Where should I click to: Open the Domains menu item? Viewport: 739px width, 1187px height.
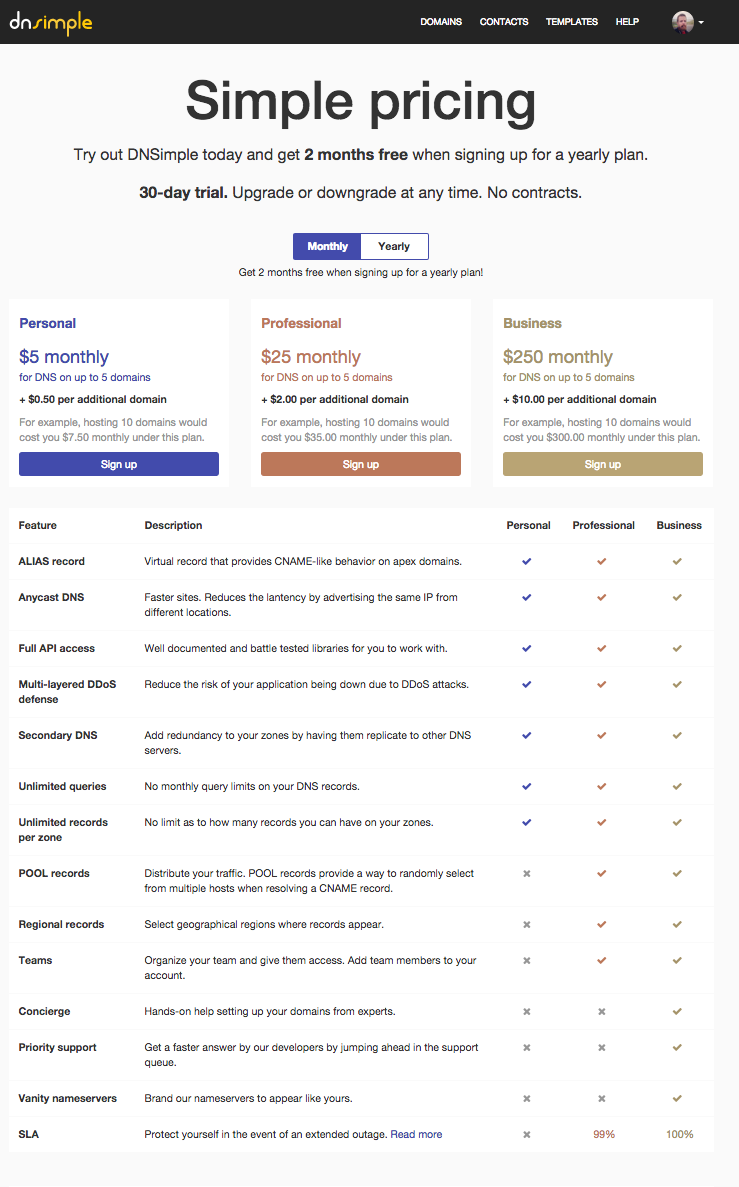pos(441,22)
